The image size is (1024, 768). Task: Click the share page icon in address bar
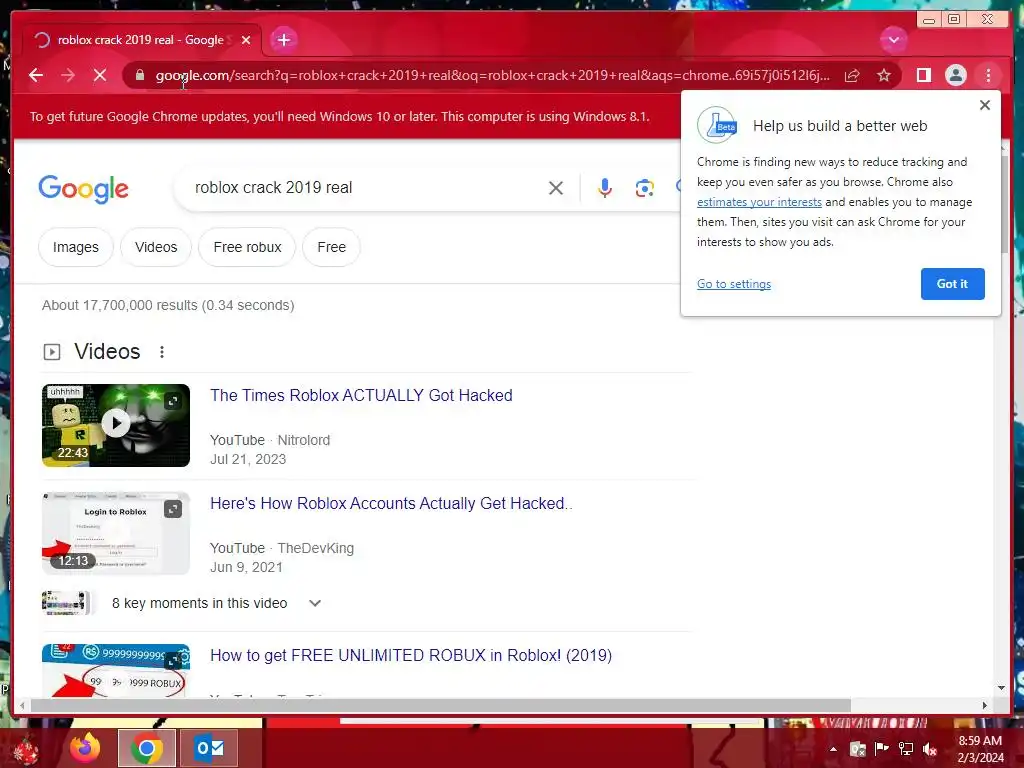pyautogui.click(x=852, y=75)
